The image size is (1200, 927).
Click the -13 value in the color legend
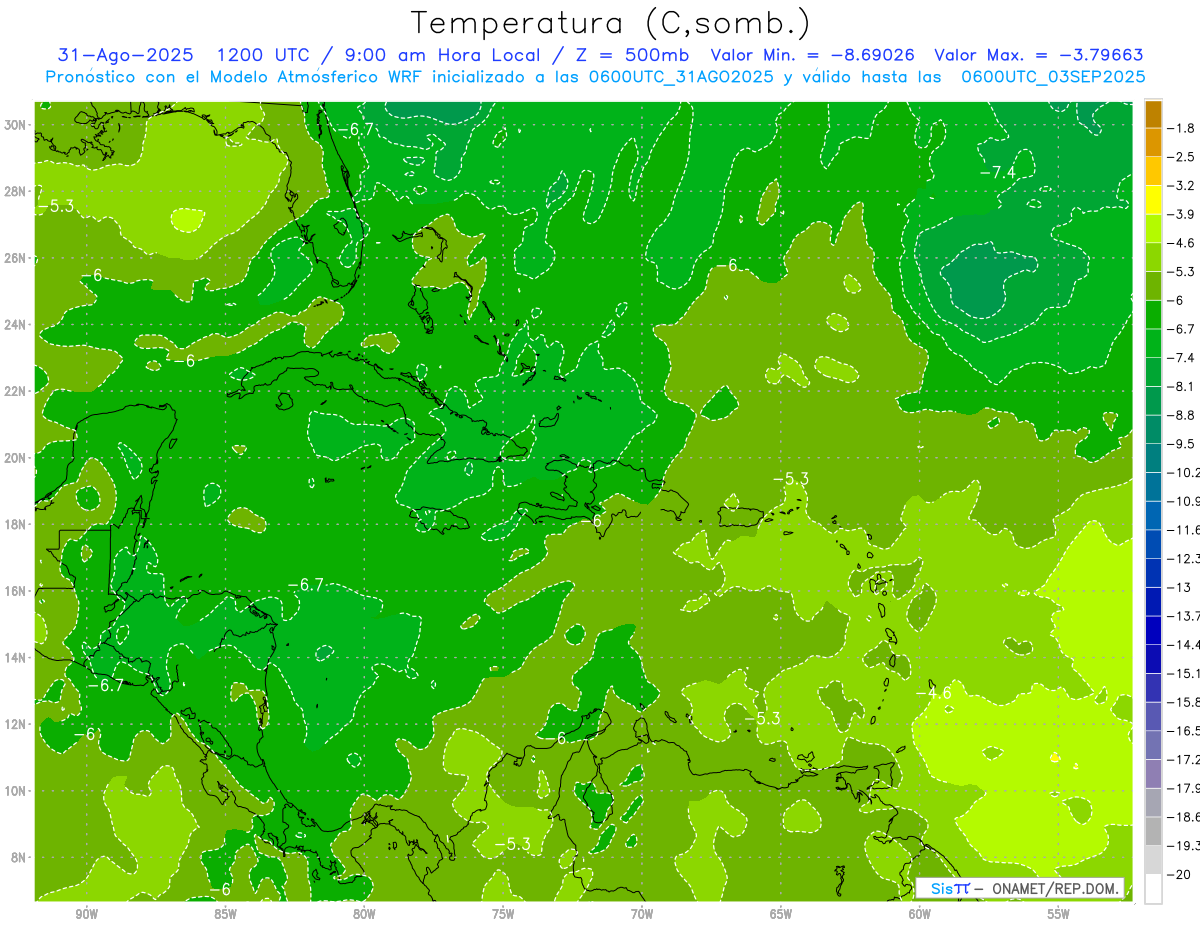1179,587
